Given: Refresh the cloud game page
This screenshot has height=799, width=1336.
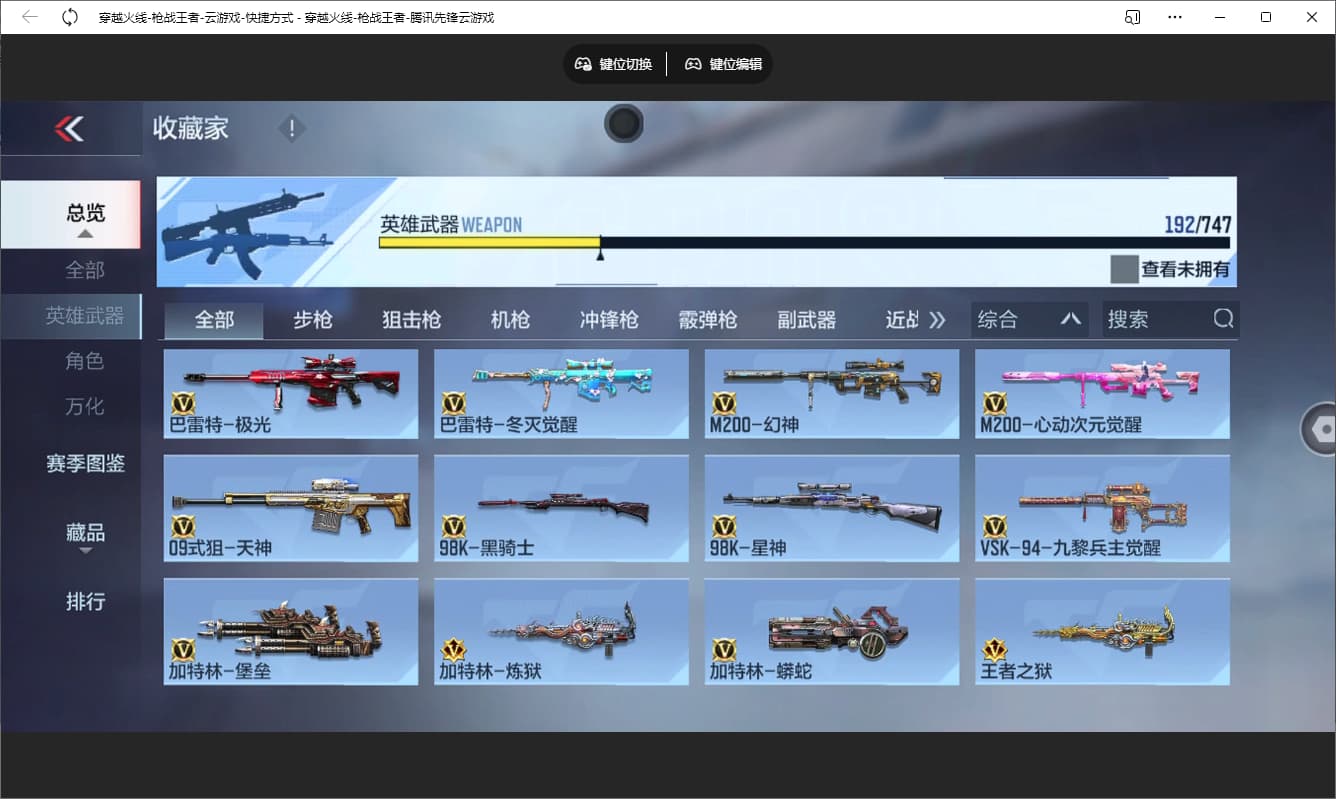Looking at the screenshot, I should click(x=70, y=17).
